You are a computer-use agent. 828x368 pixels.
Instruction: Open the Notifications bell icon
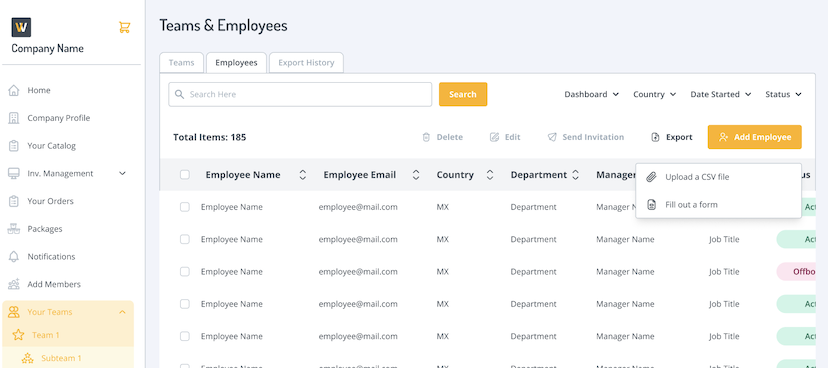(x=14, y=257)
